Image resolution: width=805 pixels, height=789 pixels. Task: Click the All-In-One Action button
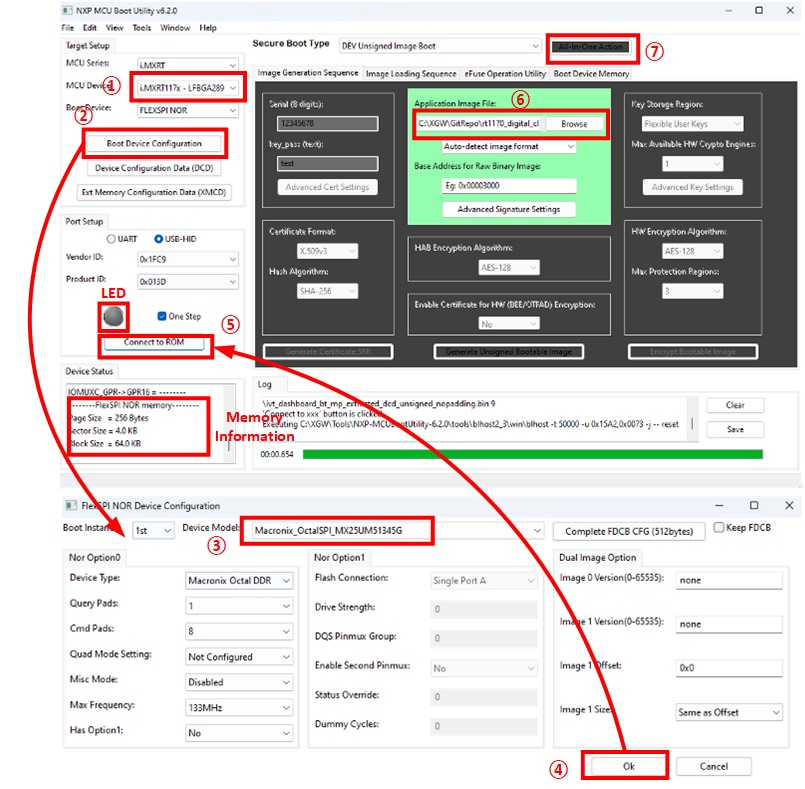click(x=589, y=47)
